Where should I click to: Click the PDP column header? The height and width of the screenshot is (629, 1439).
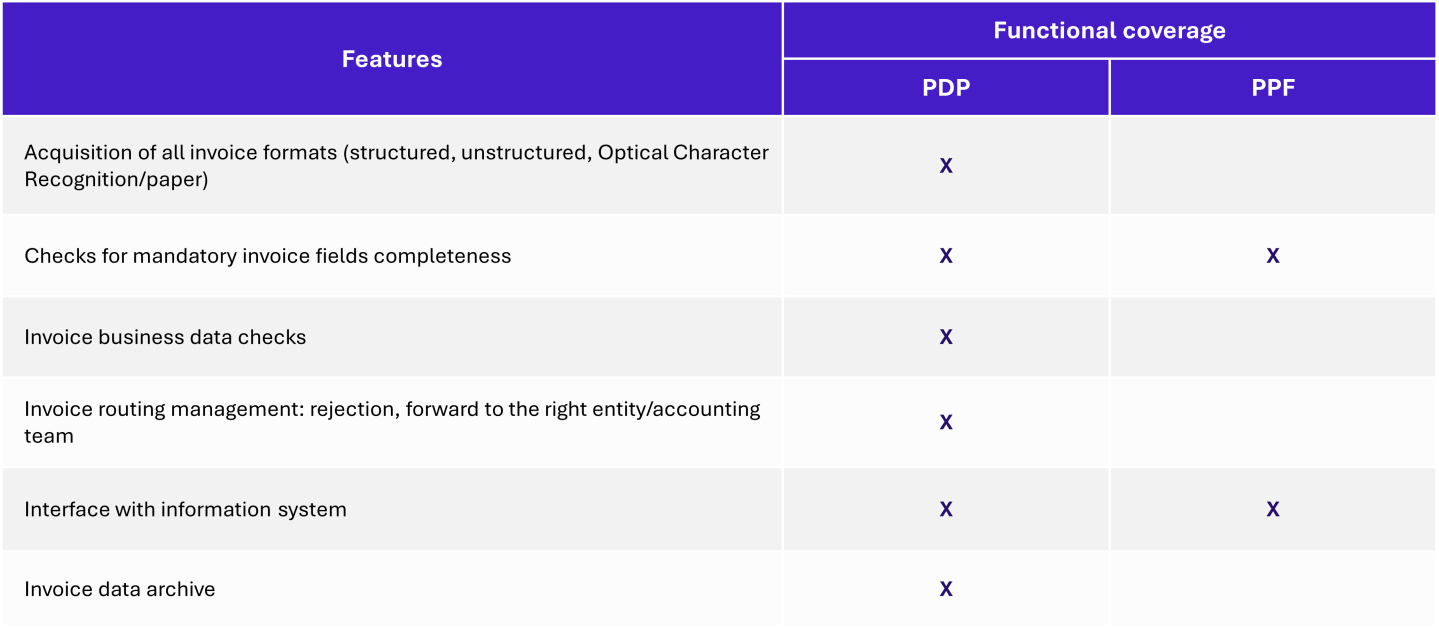(946, 88)
